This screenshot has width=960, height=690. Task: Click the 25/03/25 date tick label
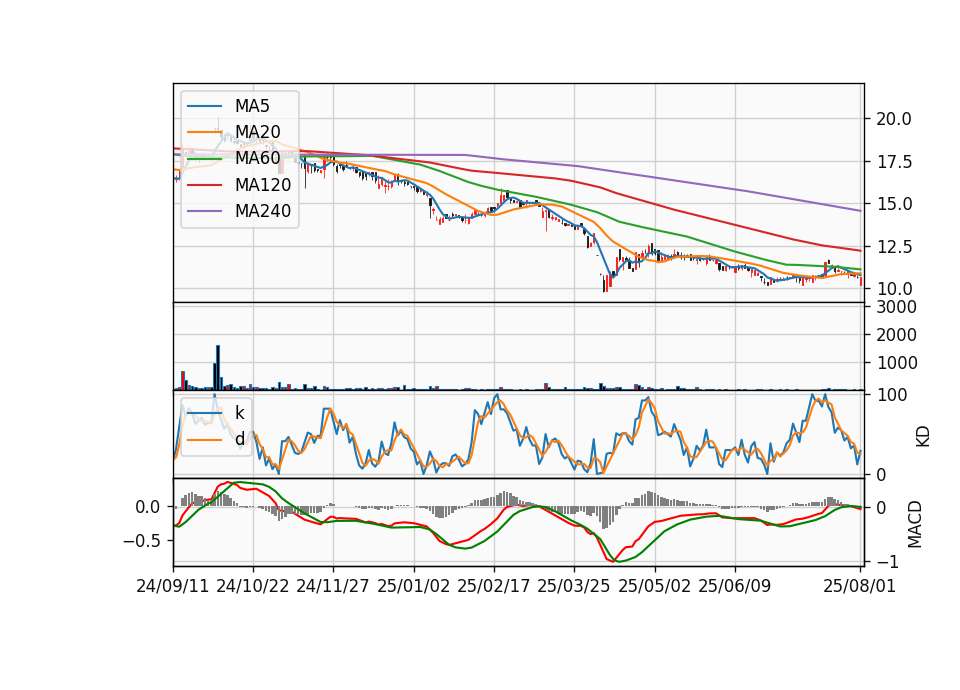574,587
